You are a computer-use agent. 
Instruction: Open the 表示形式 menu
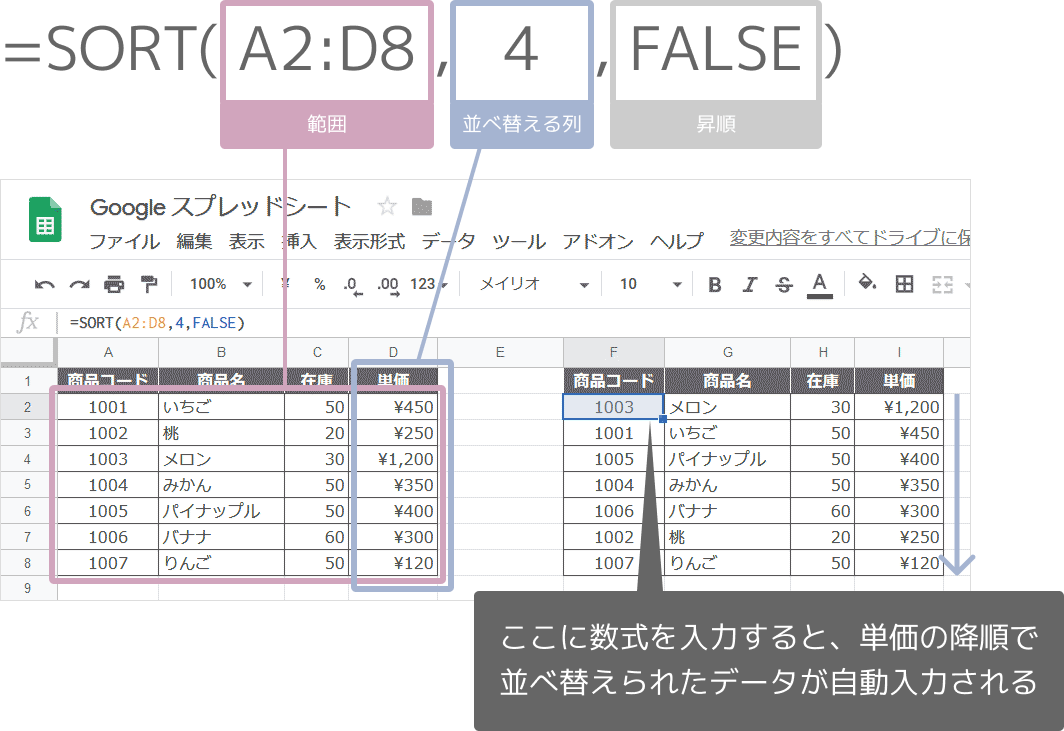click(x=369, y=241)
